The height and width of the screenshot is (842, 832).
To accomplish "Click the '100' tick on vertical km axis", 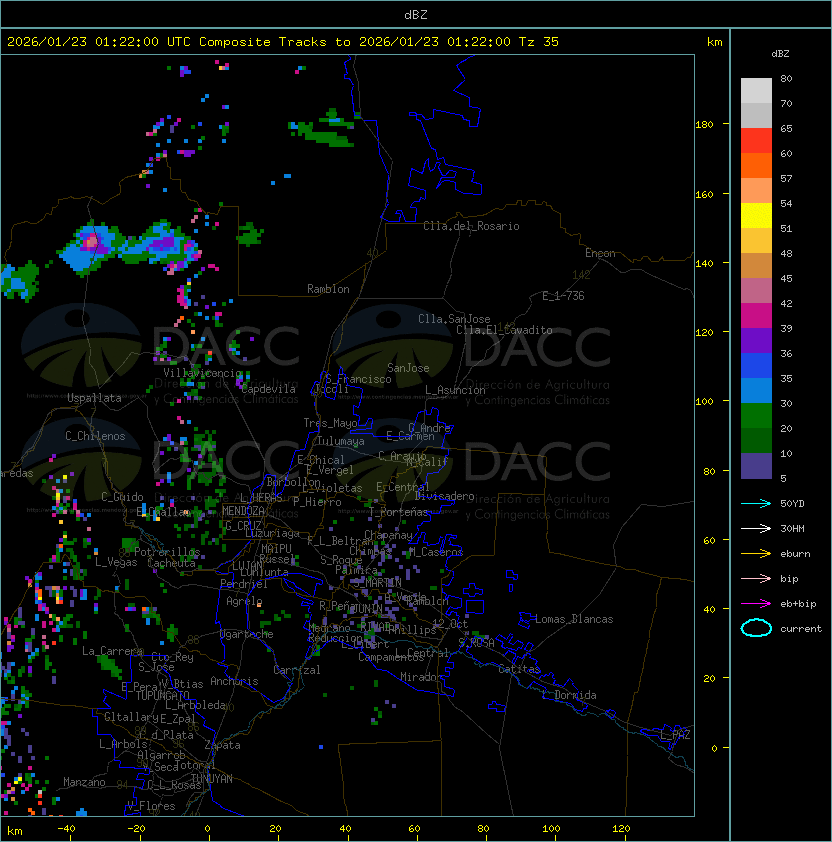I will [x=704, y=401].
